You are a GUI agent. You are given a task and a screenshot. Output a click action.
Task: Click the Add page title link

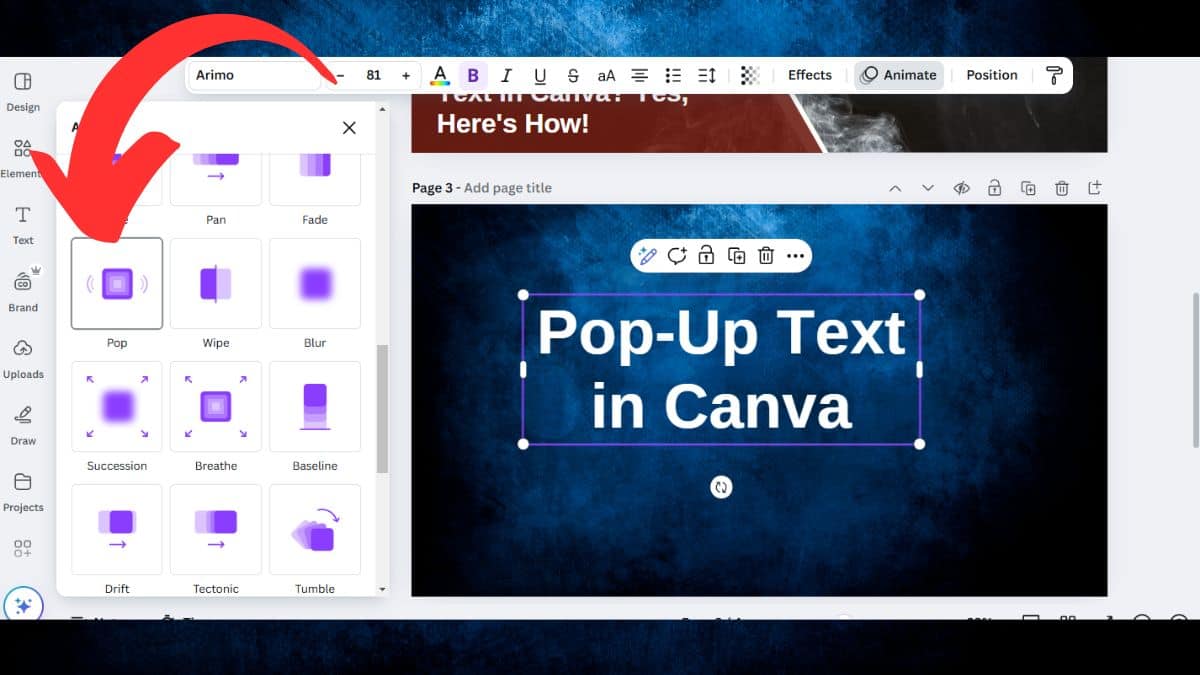[510, 187]
